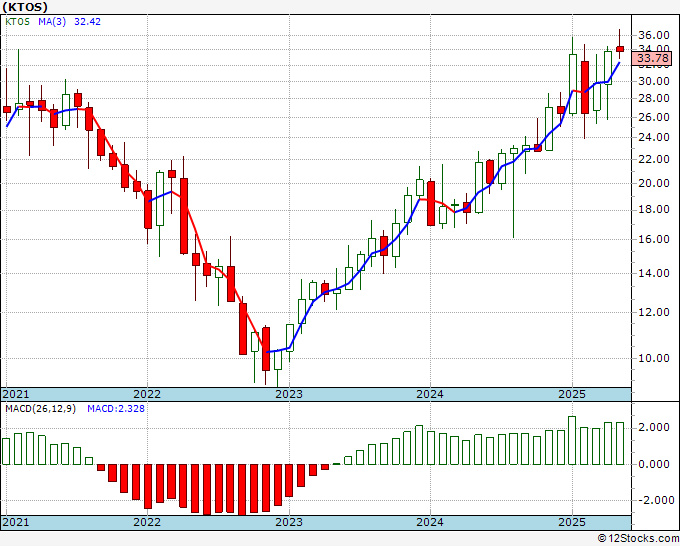Image resolution: width=680 pixels, height=546 pixels.
Task: Click 2022 on the price chart axis
Action: pos(147,394)
